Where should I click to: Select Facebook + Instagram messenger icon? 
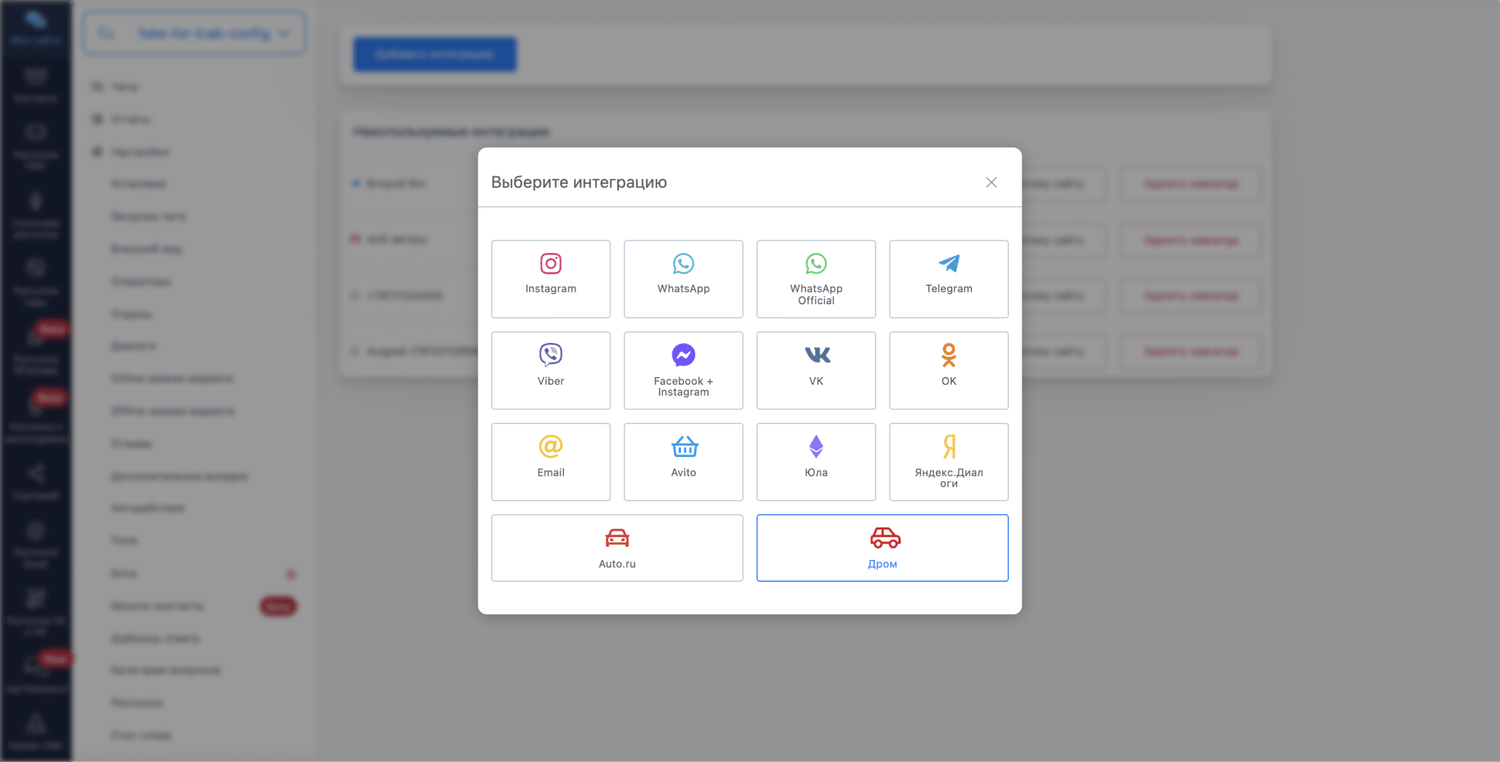[x=683, y=355]
